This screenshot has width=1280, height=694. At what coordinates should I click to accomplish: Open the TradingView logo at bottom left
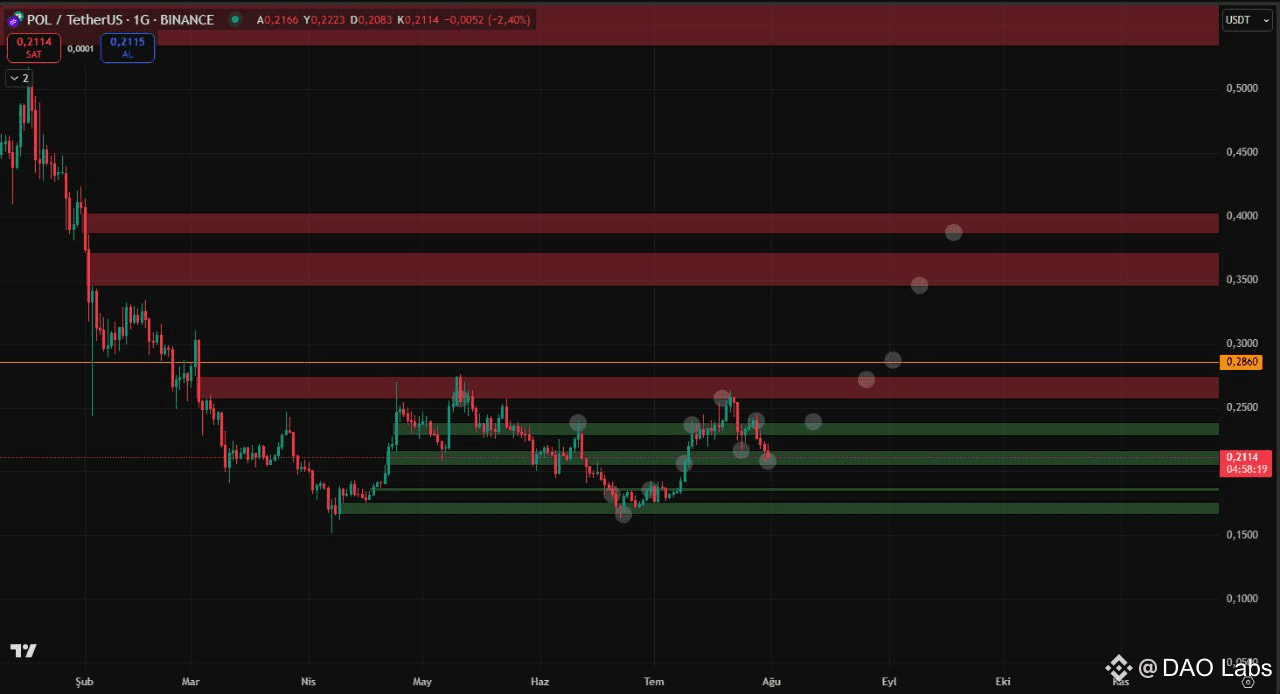point(23,651)
